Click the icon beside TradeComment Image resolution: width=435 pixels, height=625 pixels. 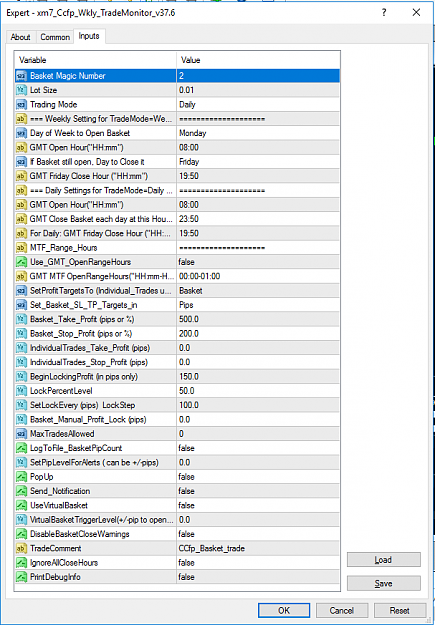click(21, 548)
